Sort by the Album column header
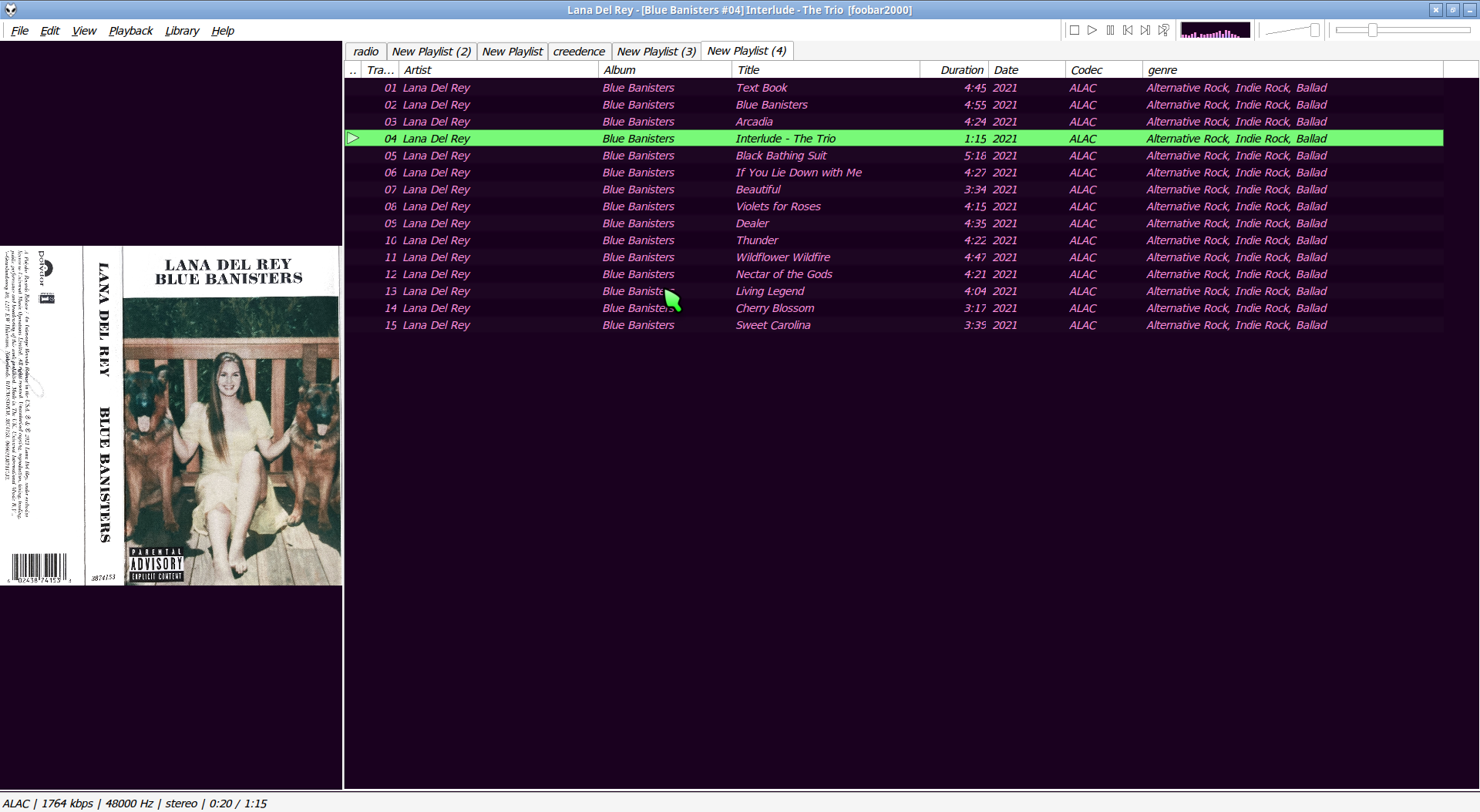The height and width of the screenshot is (812, 1480). click(664, 70)
